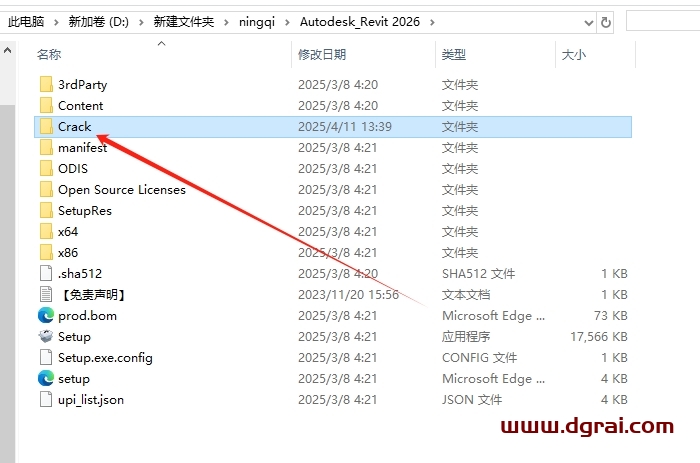This screenshot has height=463, width=700.
Task: Click Autodesk_Revit 2026 breadcrumb segment
Action: [360, 21]
